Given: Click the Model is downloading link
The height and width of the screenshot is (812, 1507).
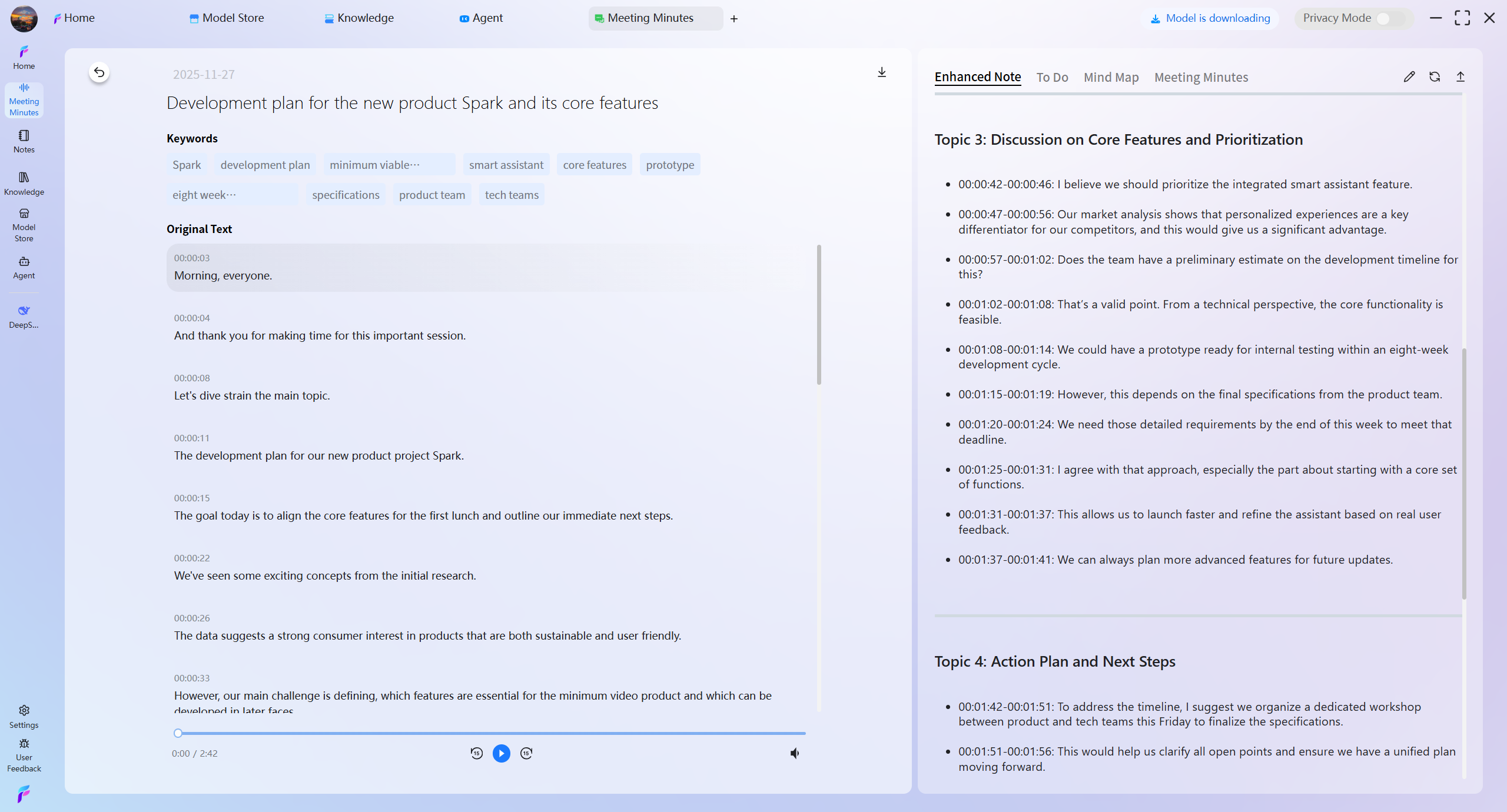Looking at the screenshot, I should point(1210,18).
